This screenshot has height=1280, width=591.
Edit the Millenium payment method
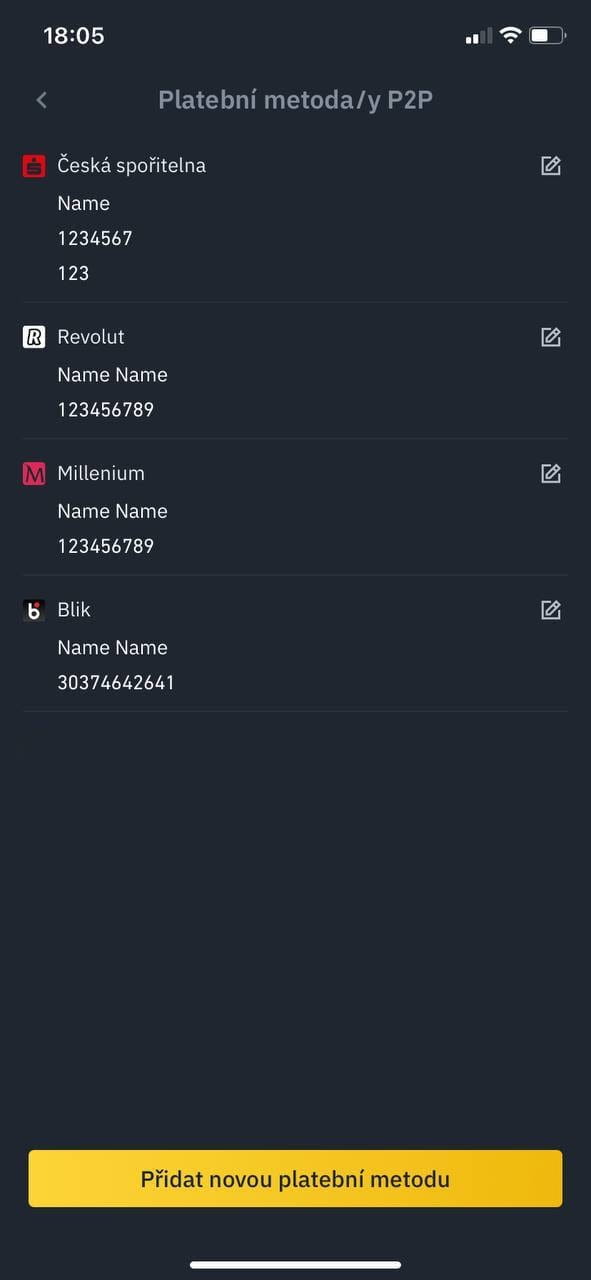click(551, 473)
